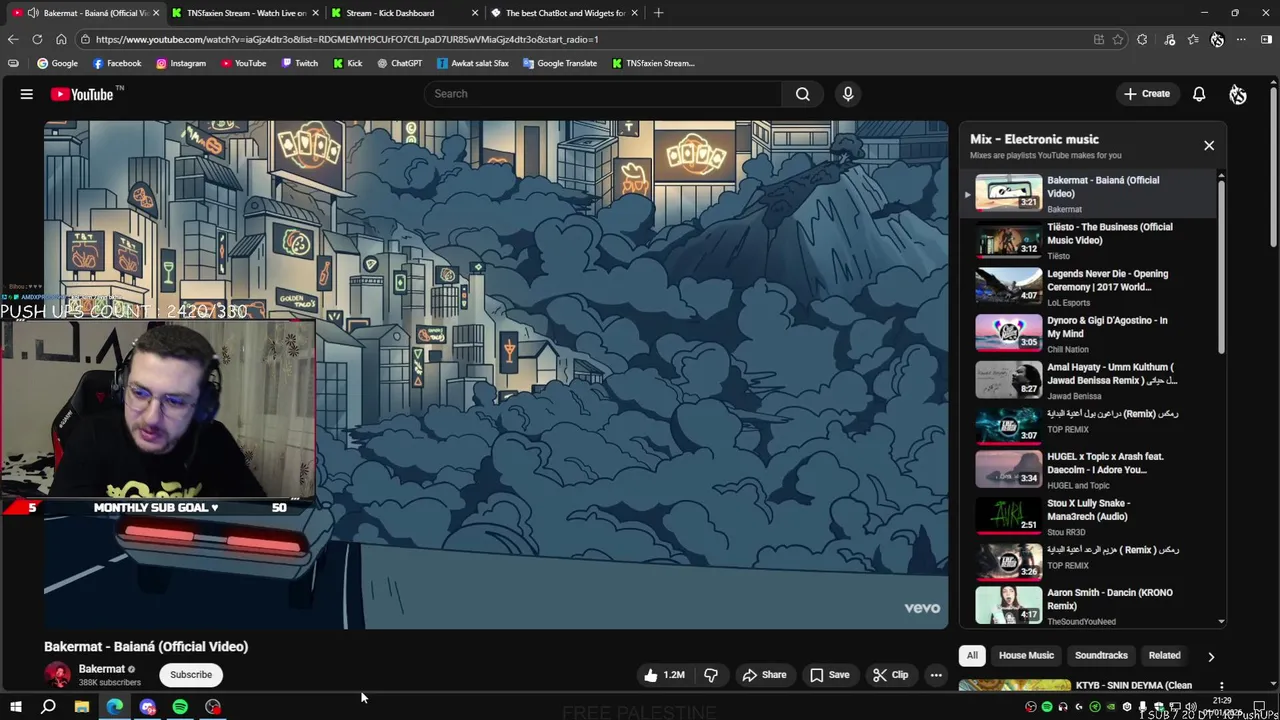The width and height of the screenshot is (1280, 720).
Task: Open the Google bookmark
Action: pyautogui.click(x=57, y=63)
